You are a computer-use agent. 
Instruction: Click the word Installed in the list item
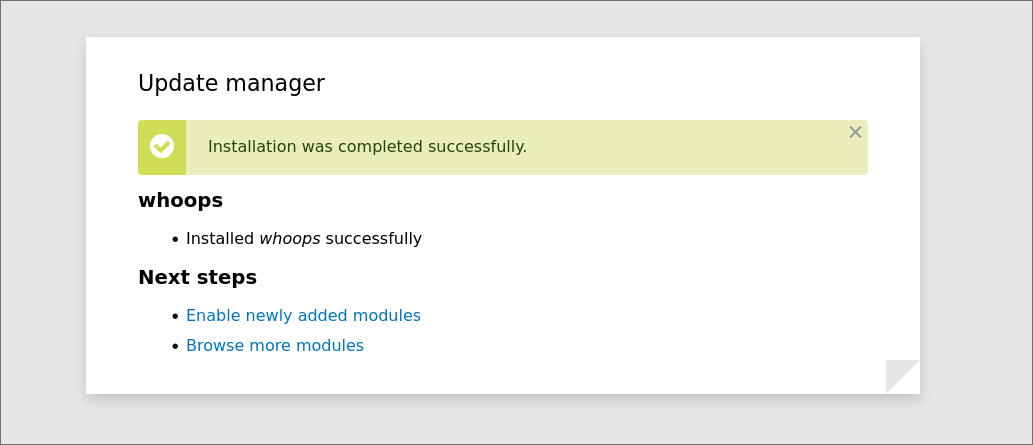[x=220, y=239]
